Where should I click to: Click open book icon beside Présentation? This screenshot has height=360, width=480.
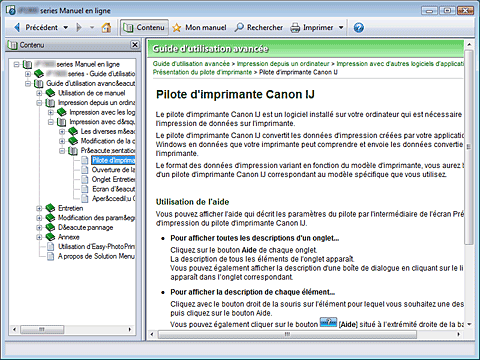point(73,151)
